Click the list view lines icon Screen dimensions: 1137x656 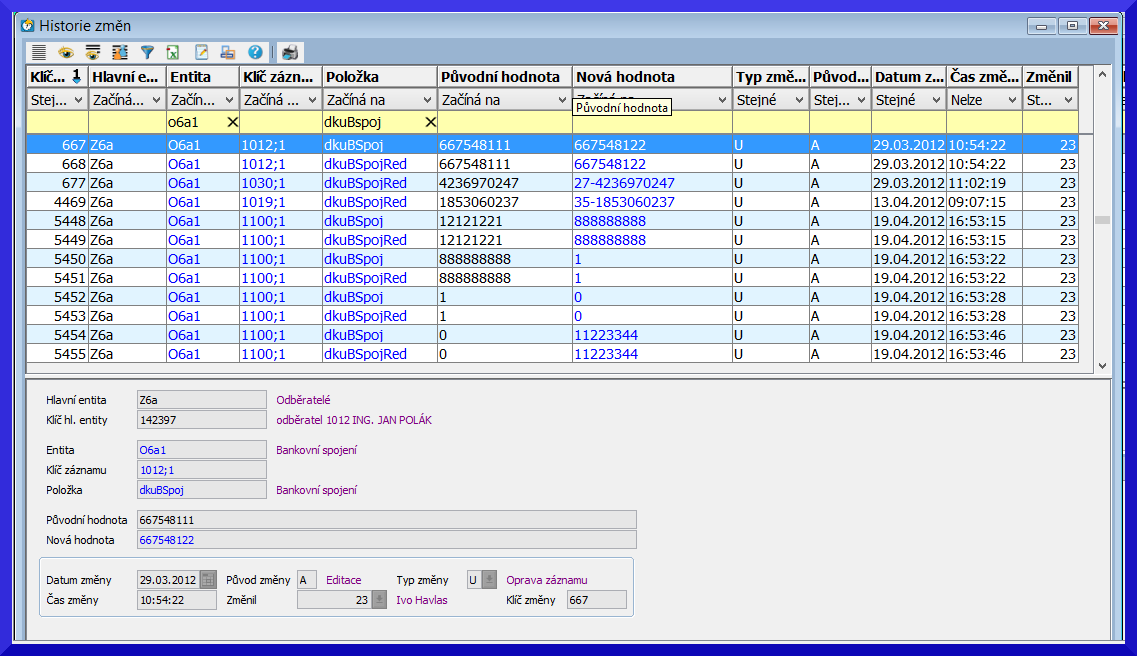(x=39, y=52)
